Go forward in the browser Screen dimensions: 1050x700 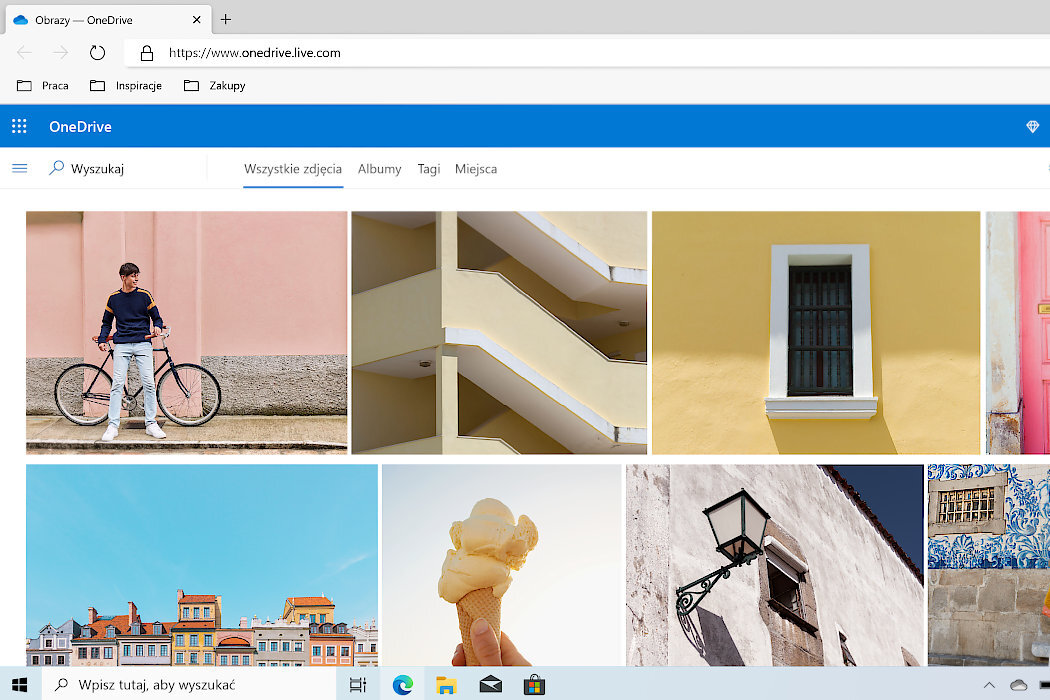(x=60, y=52)
